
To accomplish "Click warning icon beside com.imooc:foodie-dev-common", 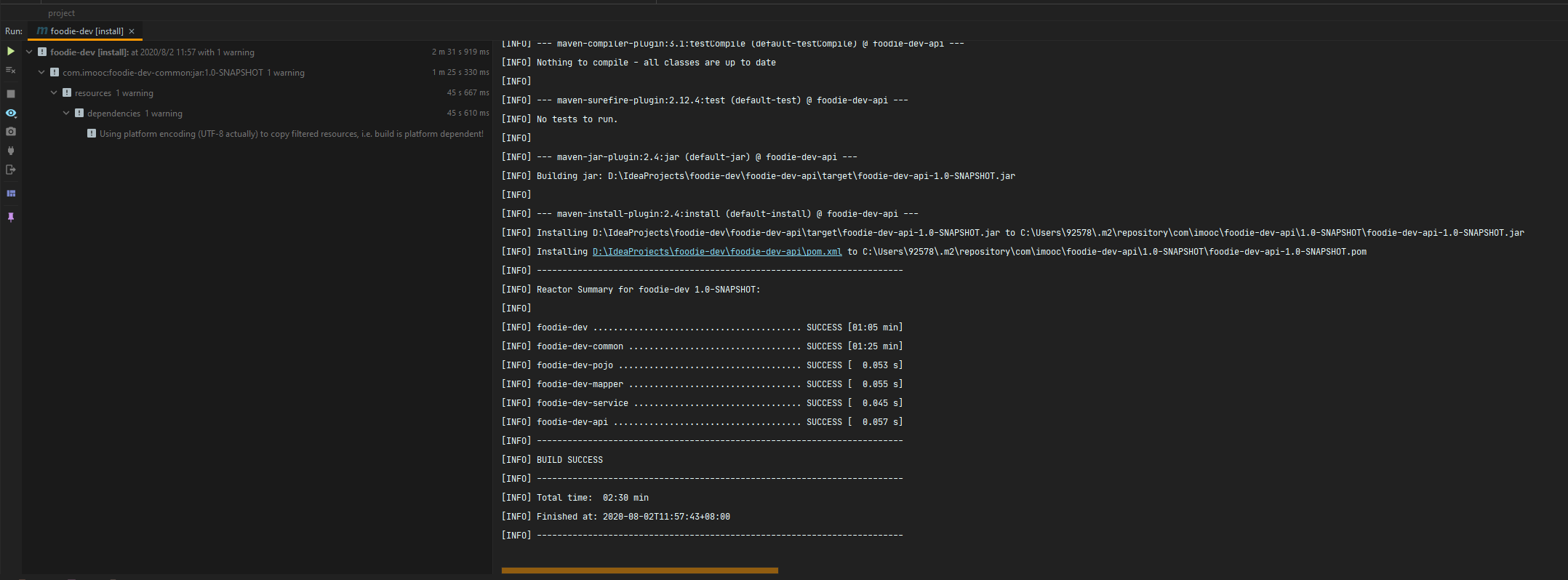I will click(x=55, y=72).
